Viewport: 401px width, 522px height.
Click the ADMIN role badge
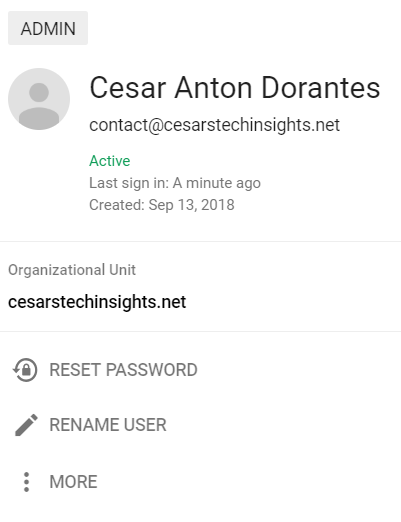click(48, 28)
